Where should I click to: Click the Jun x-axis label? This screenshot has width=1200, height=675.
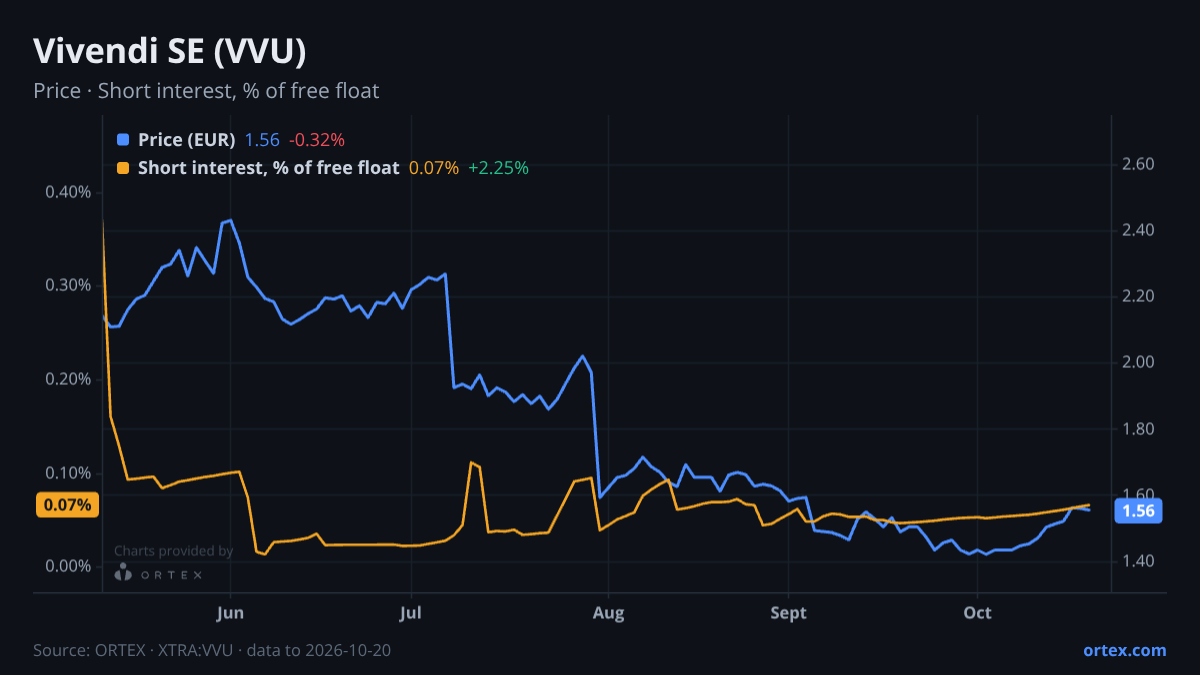[x=230, y=613]
